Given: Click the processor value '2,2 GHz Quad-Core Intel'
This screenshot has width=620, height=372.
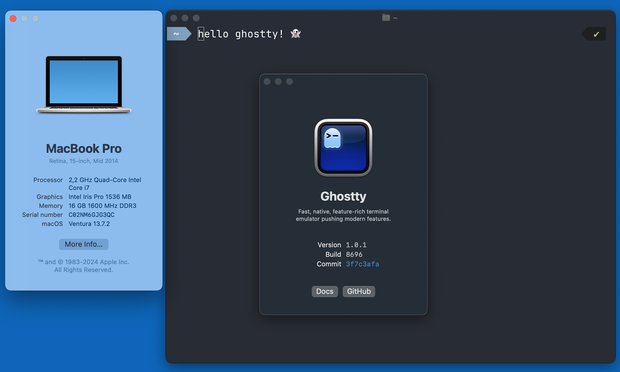Looking at the screenshot, I should [x=105, y=180].
